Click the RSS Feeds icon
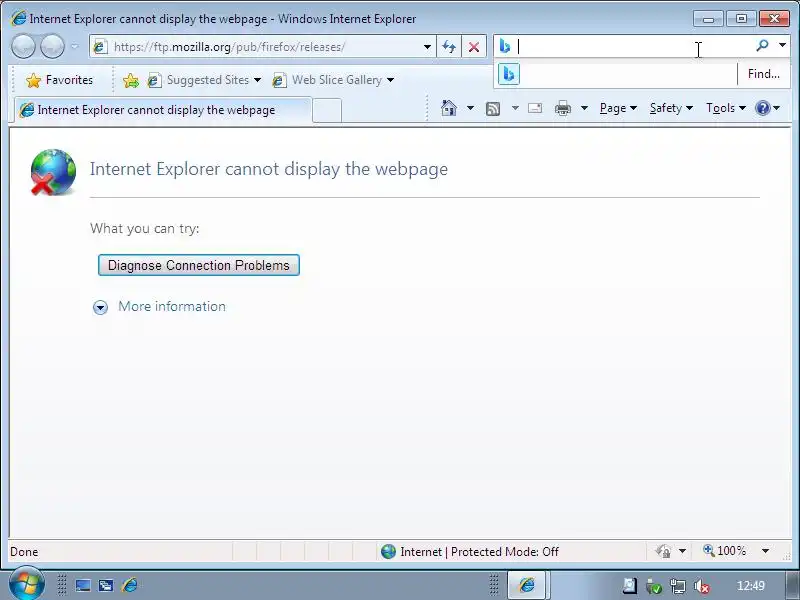Screen dimensions: 800x600 pyautogui.click(x=493, y=108)
